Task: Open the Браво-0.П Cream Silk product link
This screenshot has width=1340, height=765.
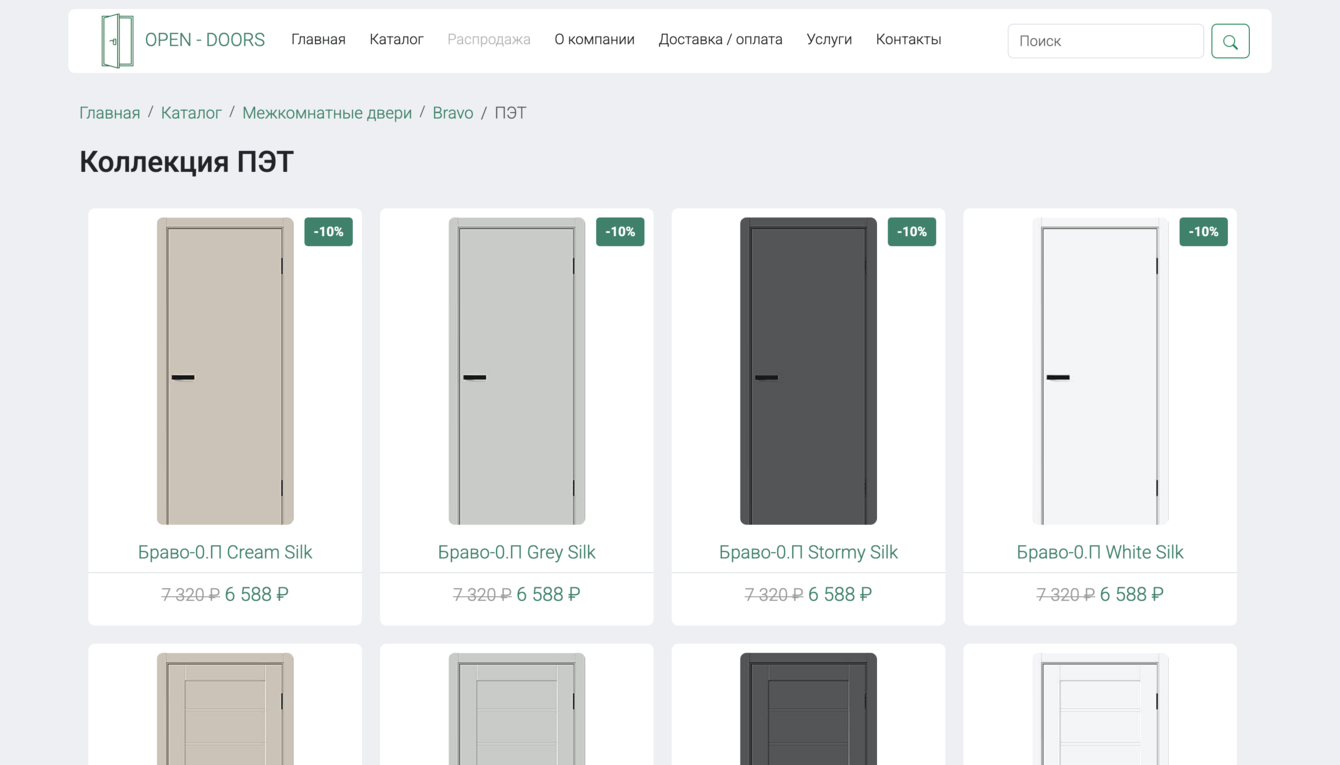Action: 225,552
